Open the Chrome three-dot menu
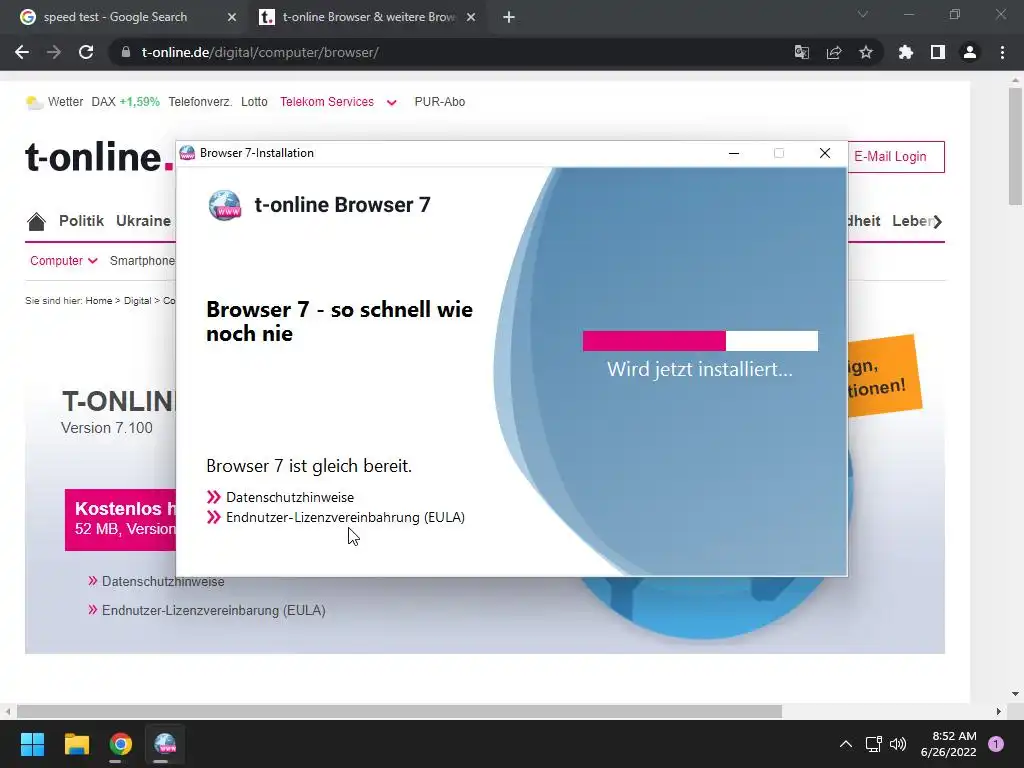The width and height of the screenshot is (1024, 768). [1002, 52]
